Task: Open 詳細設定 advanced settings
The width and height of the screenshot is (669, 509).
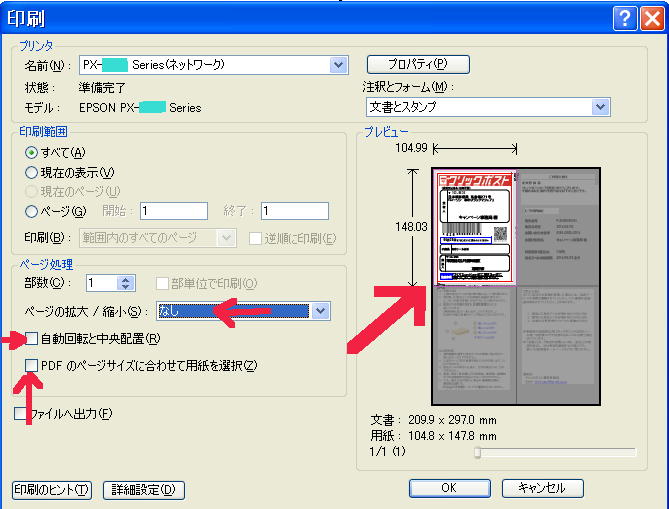Action: pyautogui.click(x=144, y=490)
